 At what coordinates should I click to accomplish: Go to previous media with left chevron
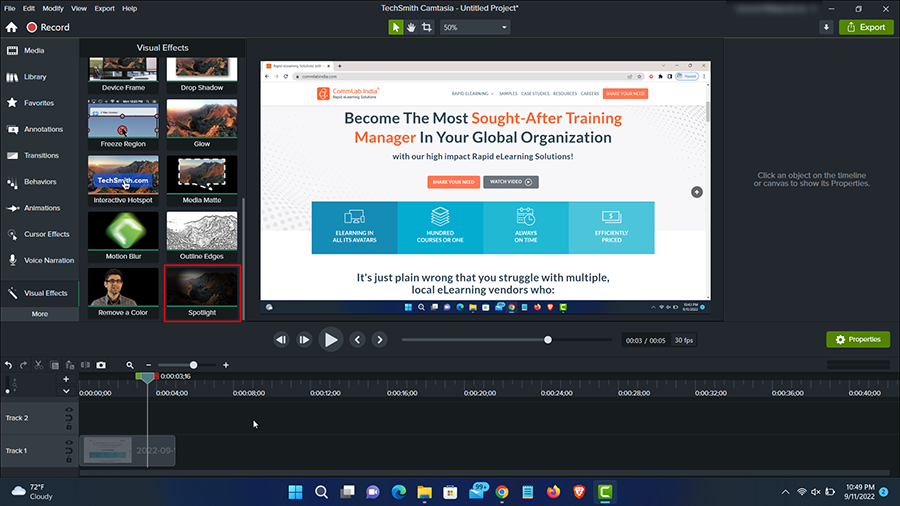coord(357,340)
